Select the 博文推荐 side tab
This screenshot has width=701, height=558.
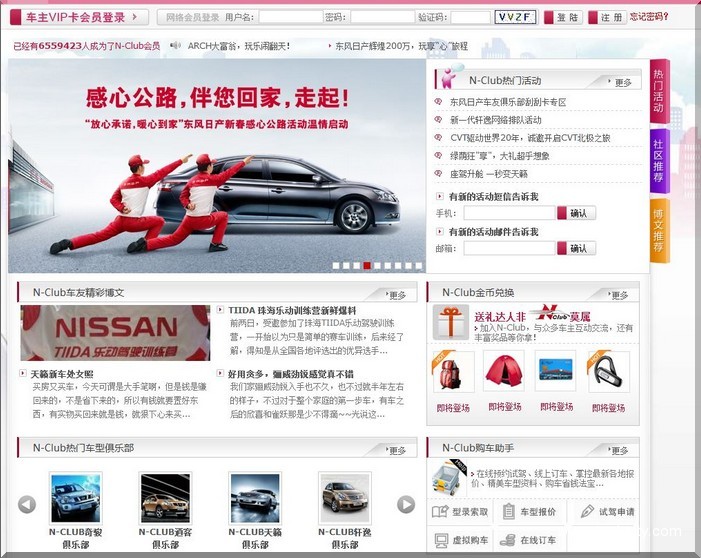(x=659, y=230)
